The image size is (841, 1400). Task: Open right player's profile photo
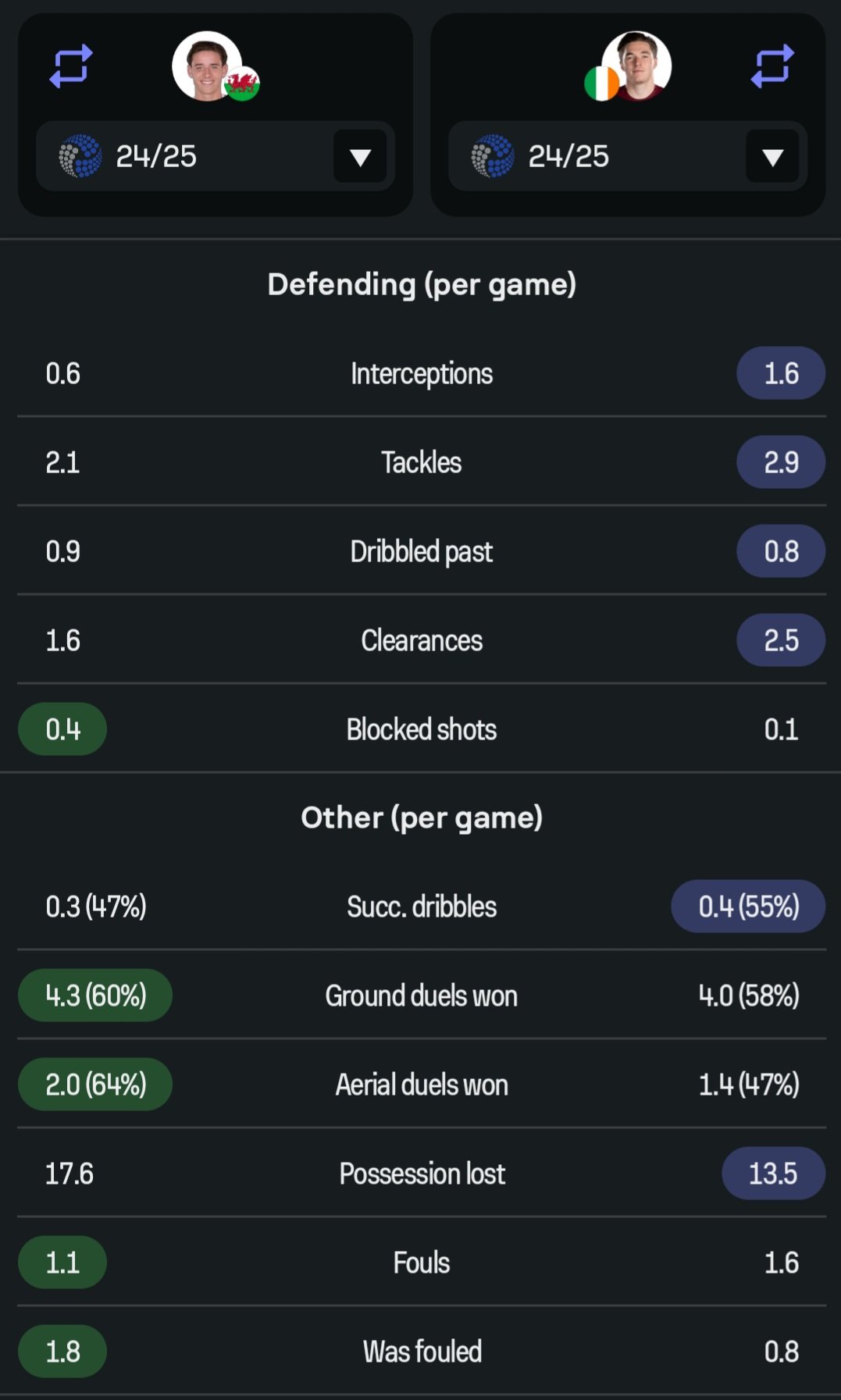click(x=636, y=66)
